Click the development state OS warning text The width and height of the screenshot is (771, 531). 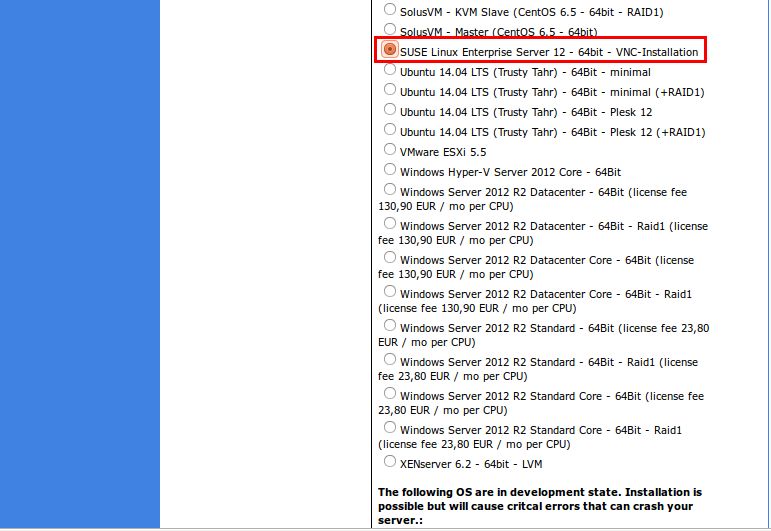point(540,506)
